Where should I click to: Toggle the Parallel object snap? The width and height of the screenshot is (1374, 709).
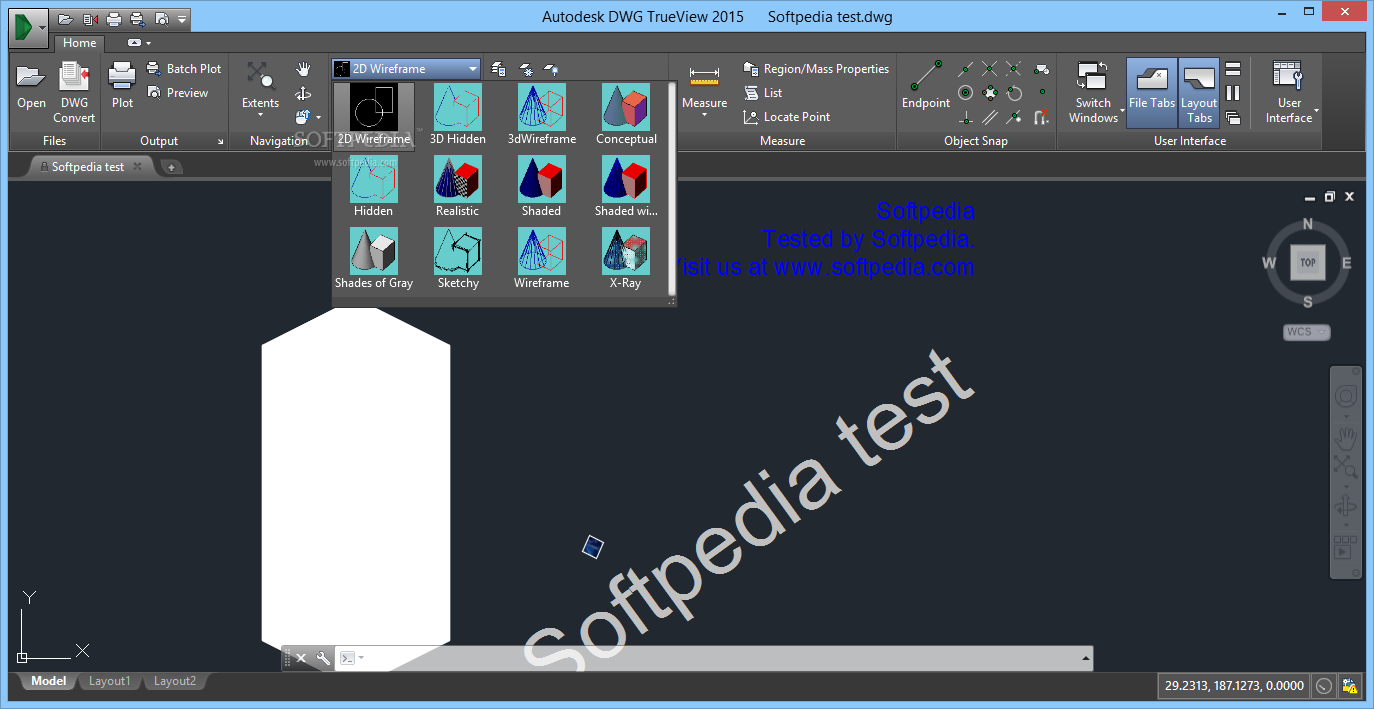[x=990, y=117]
